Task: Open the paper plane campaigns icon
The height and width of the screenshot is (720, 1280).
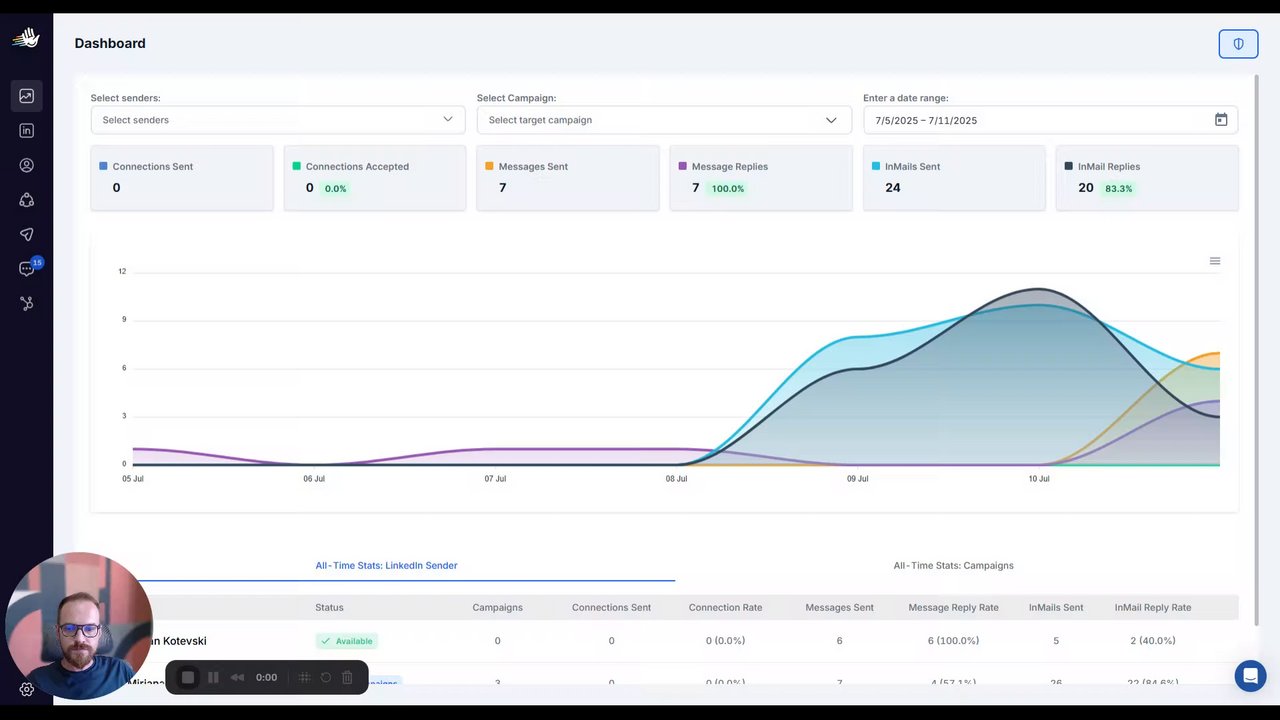Action: click(27, 234)
